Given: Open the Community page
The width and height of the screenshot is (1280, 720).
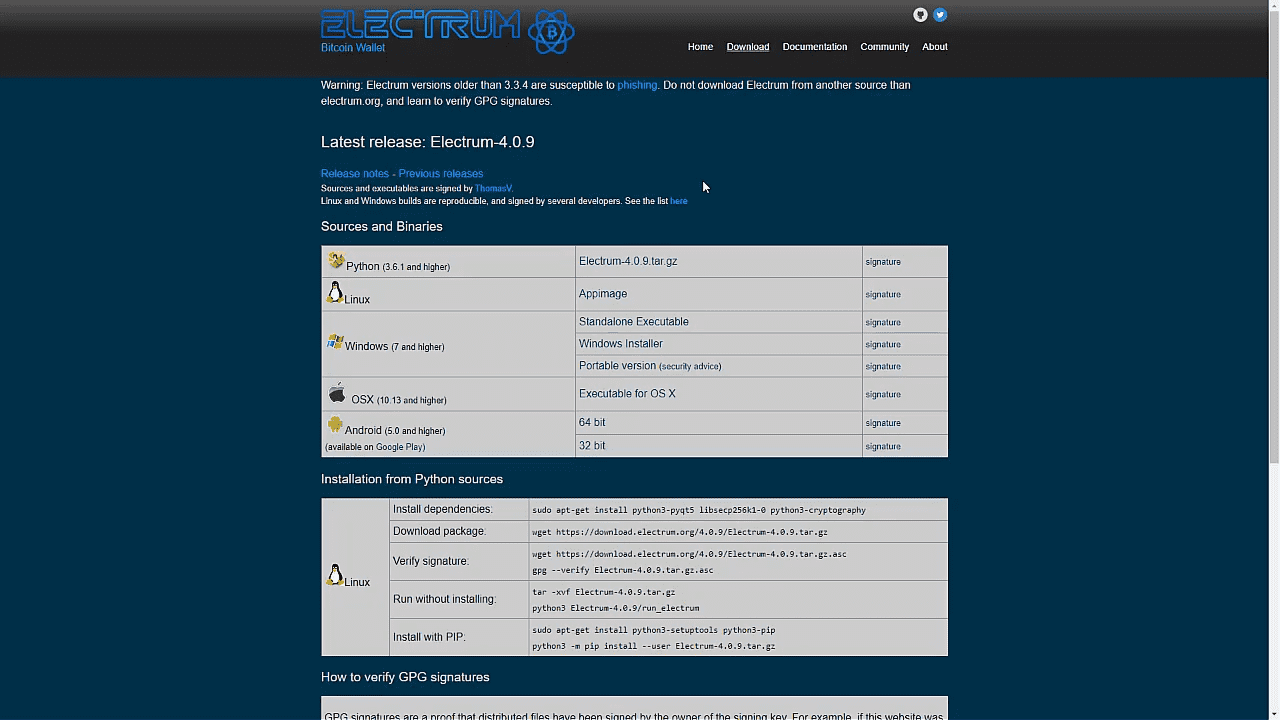Looking at the screenshot, I should [885, 47].
